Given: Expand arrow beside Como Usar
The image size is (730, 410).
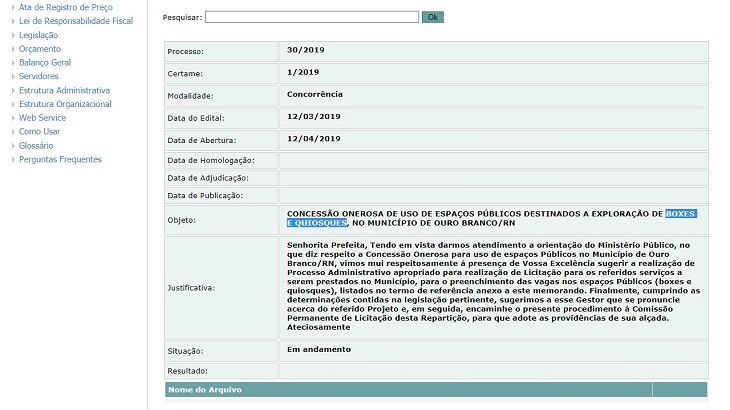Looking at the screenshot, I should coord(13,132).
